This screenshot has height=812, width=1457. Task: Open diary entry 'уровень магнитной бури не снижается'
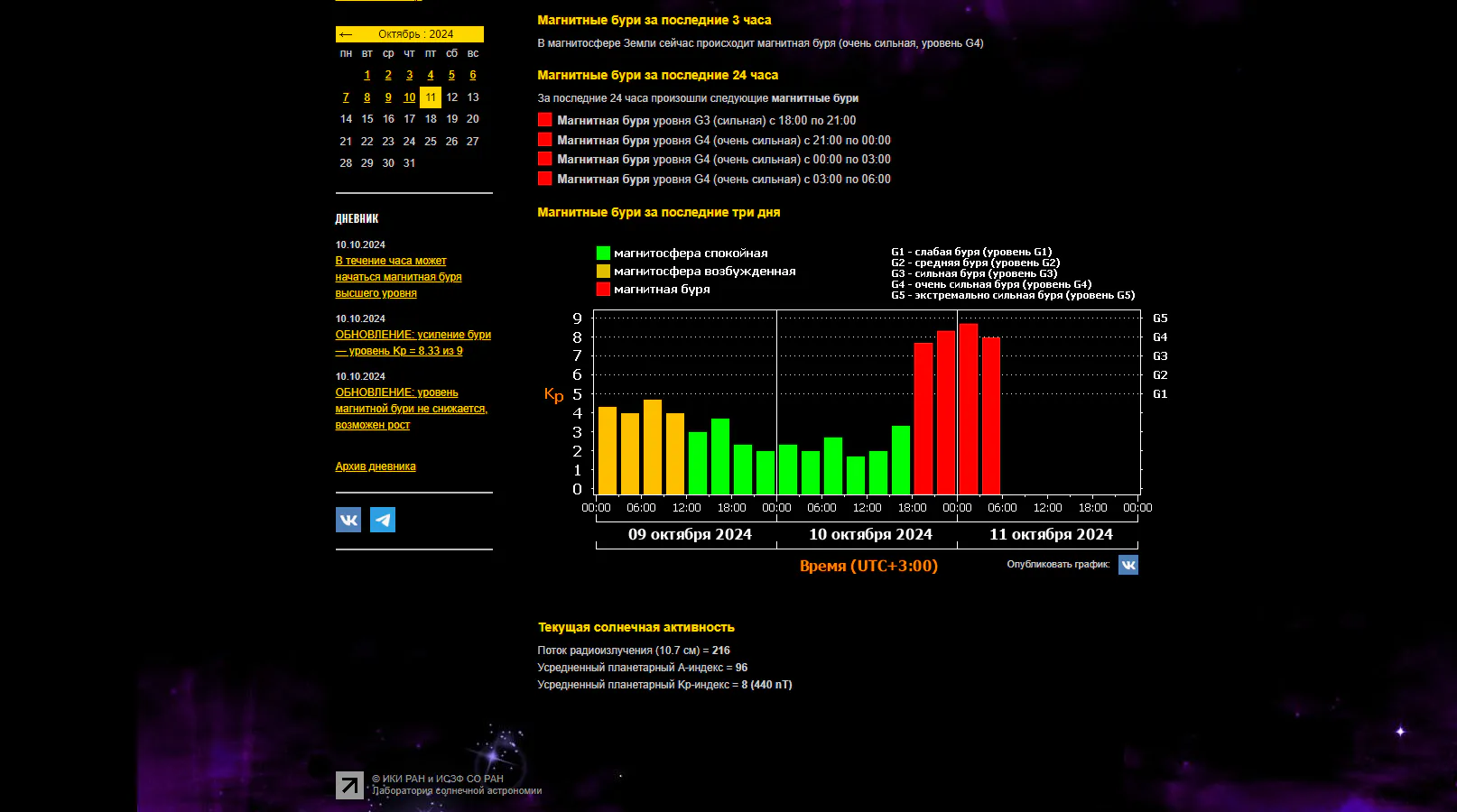point(412,409)
